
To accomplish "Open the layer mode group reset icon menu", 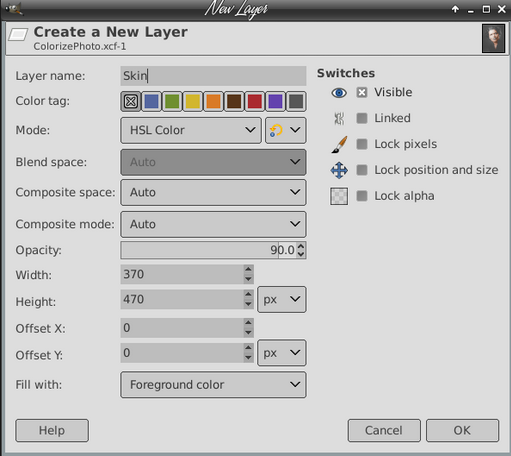I will pyautogui.click(x=286, y=130).
